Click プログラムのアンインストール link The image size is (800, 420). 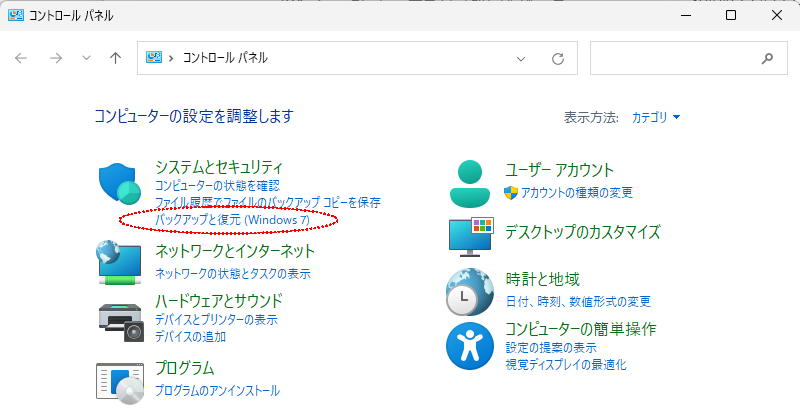click(x=217, y=390)
